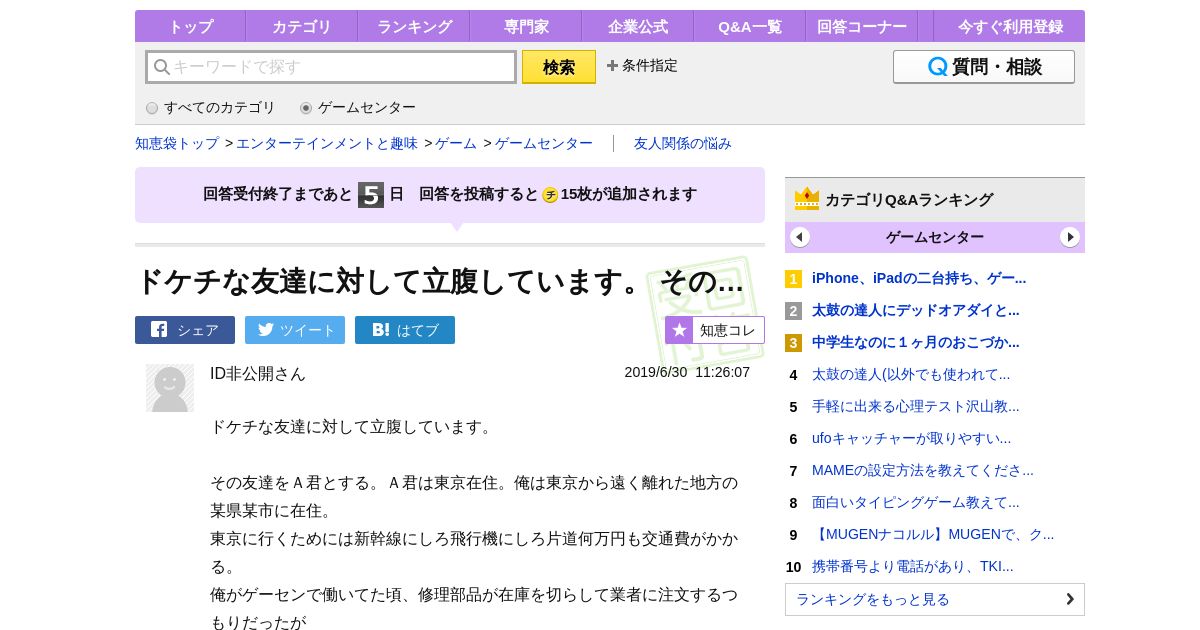Open ranking item 携帯番号より電話があり、TKI
1200x630 pixels.
pyautogui.click(x=913, y=567)
